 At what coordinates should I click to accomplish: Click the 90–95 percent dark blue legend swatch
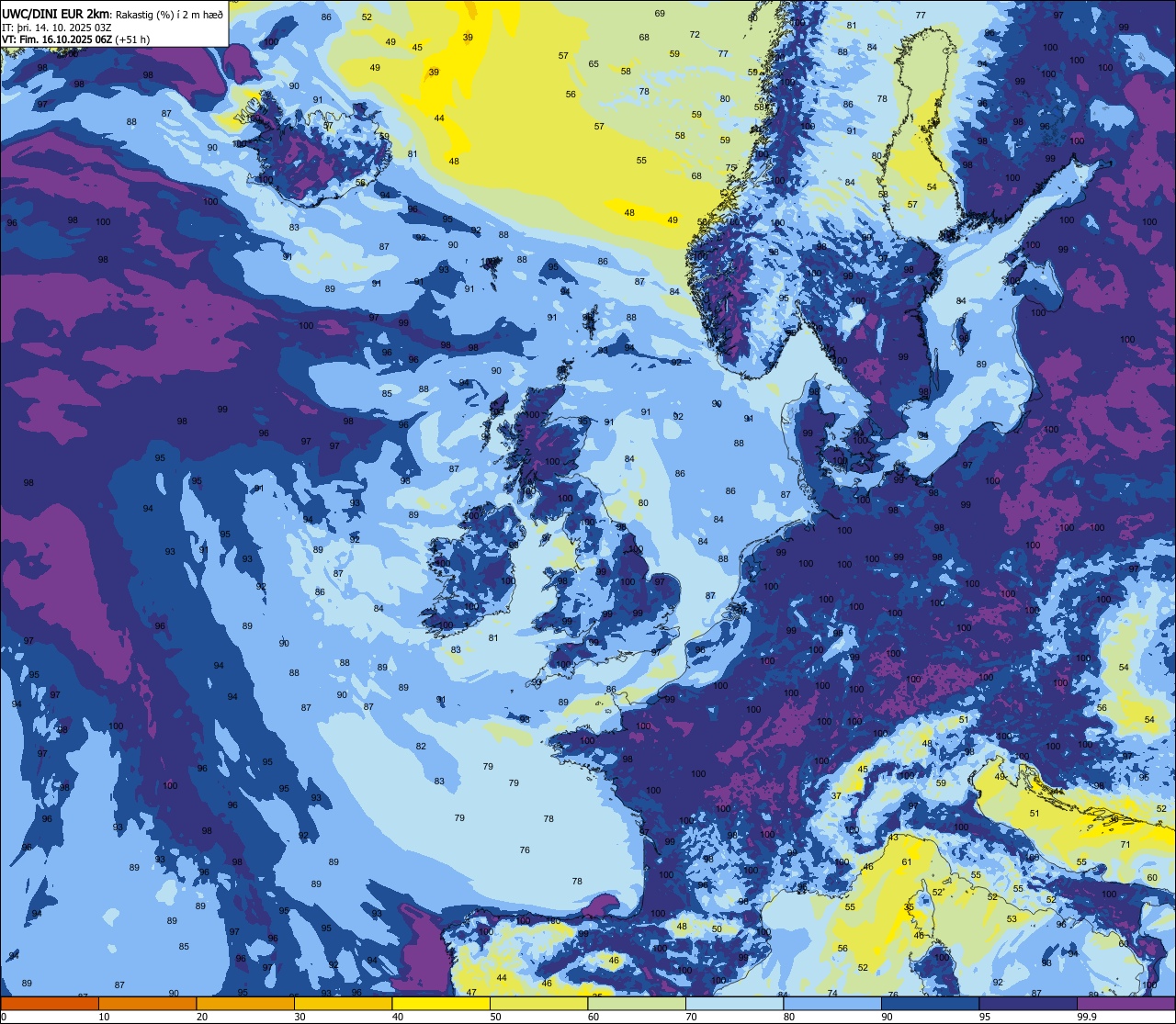930,1003
